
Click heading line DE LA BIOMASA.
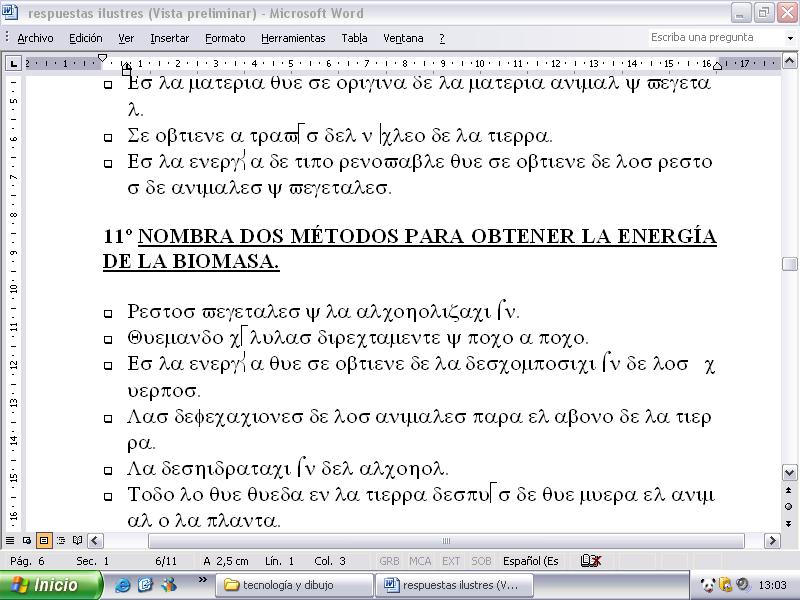tap(191, 261)
